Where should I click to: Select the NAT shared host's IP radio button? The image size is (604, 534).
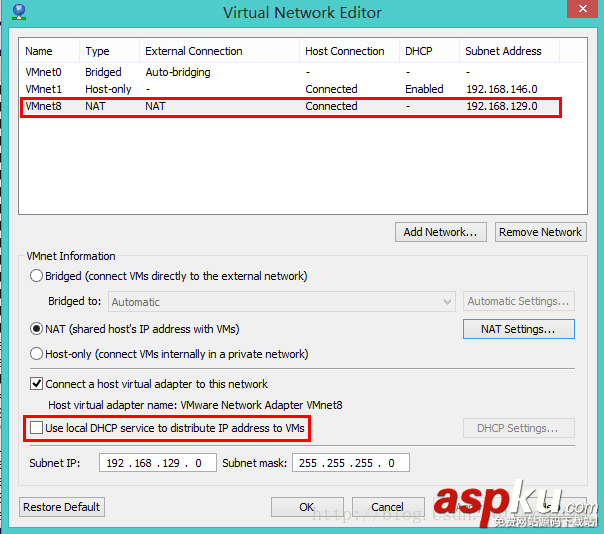36,329
